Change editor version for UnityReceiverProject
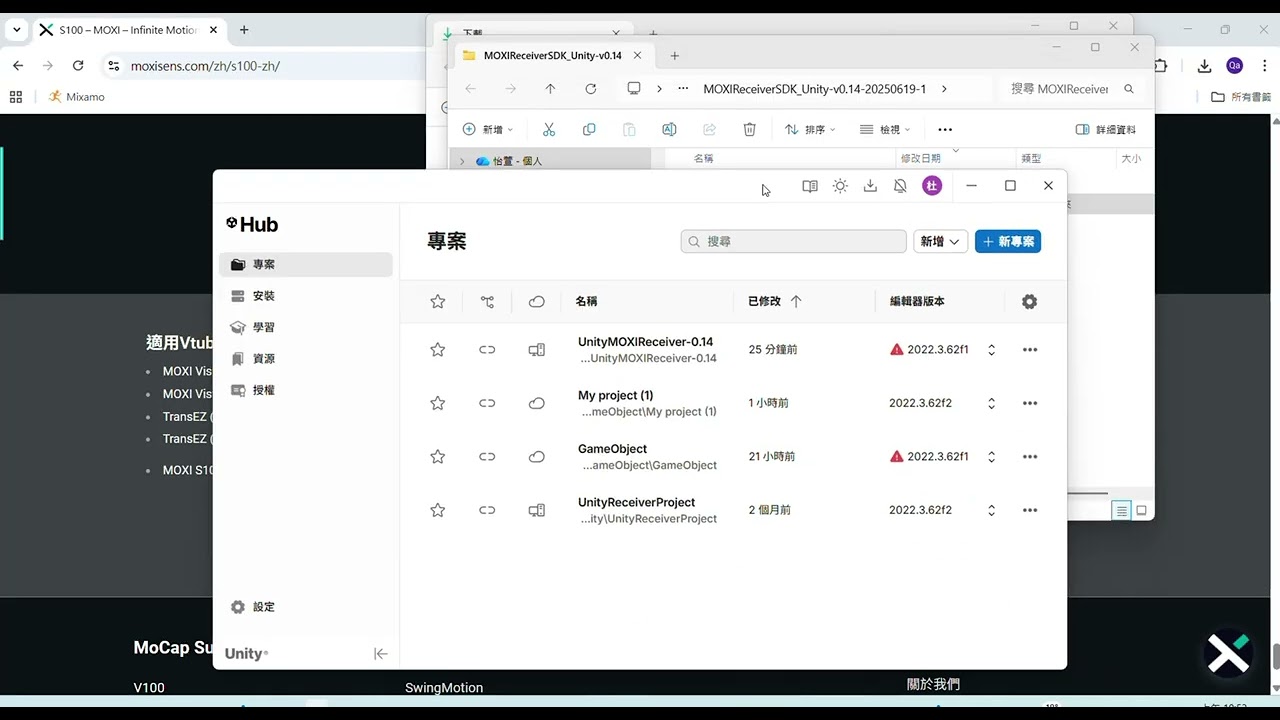This screenshot has height=720, width=1280. pyautogui.click(x=991, y=510)
